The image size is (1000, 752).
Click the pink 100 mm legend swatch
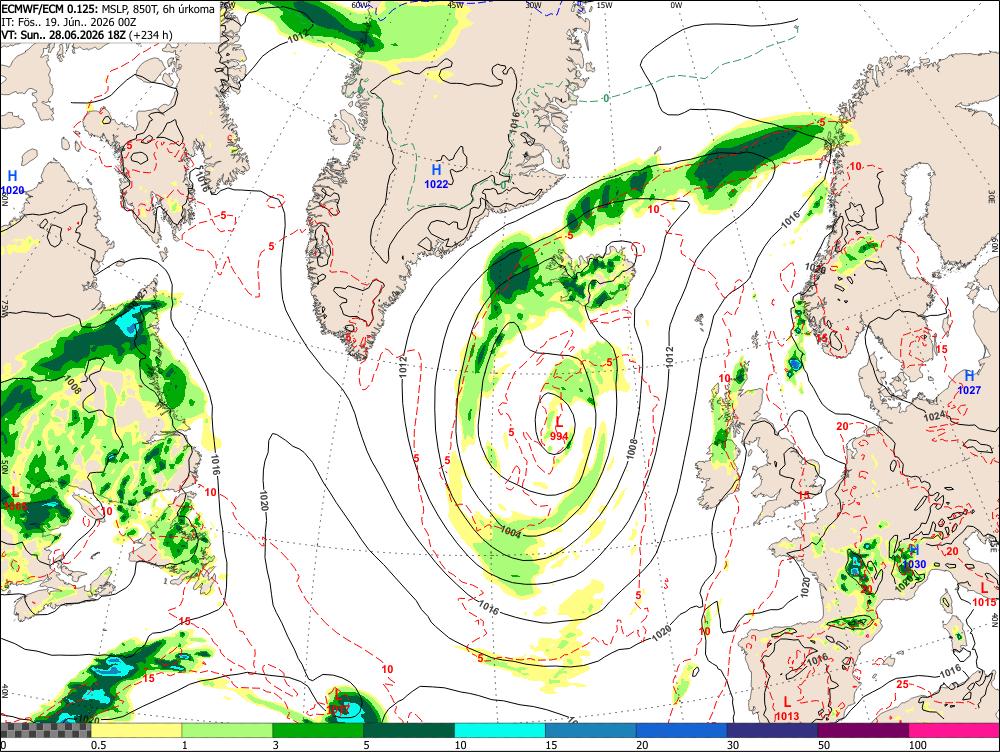(954, 730)
